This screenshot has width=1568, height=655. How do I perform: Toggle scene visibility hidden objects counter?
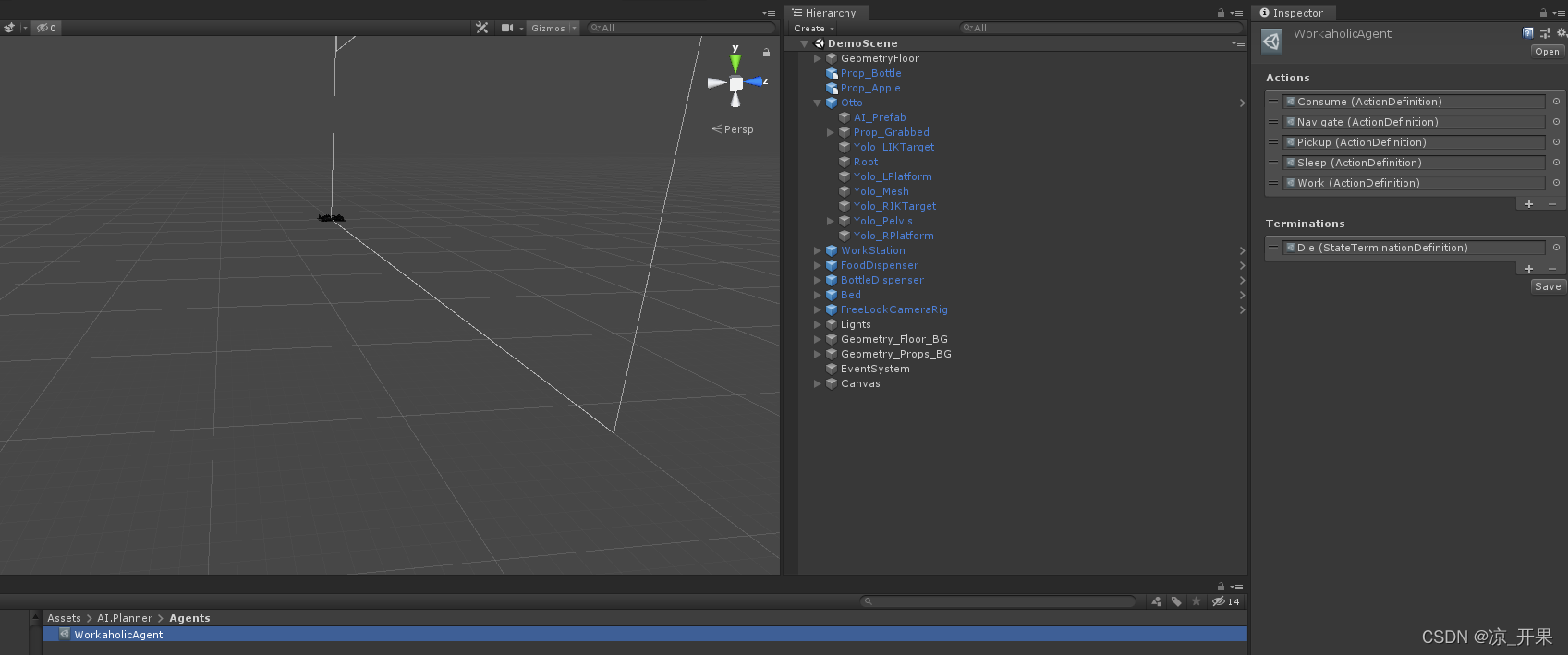coord(46,28)
